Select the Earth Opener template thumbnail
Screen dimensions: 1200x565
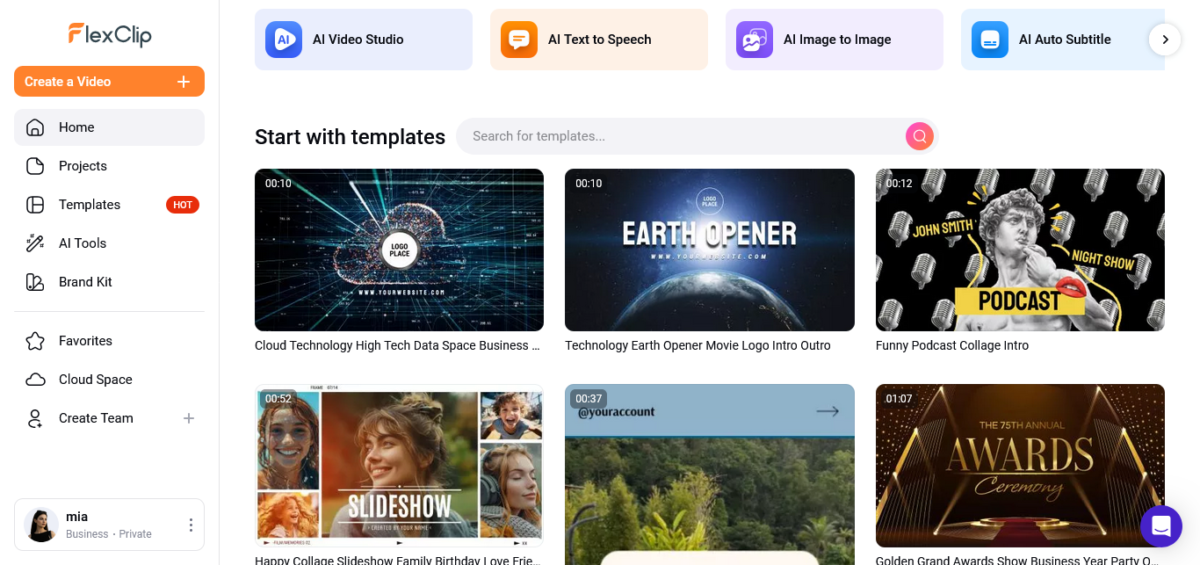[x=709, y=250]
